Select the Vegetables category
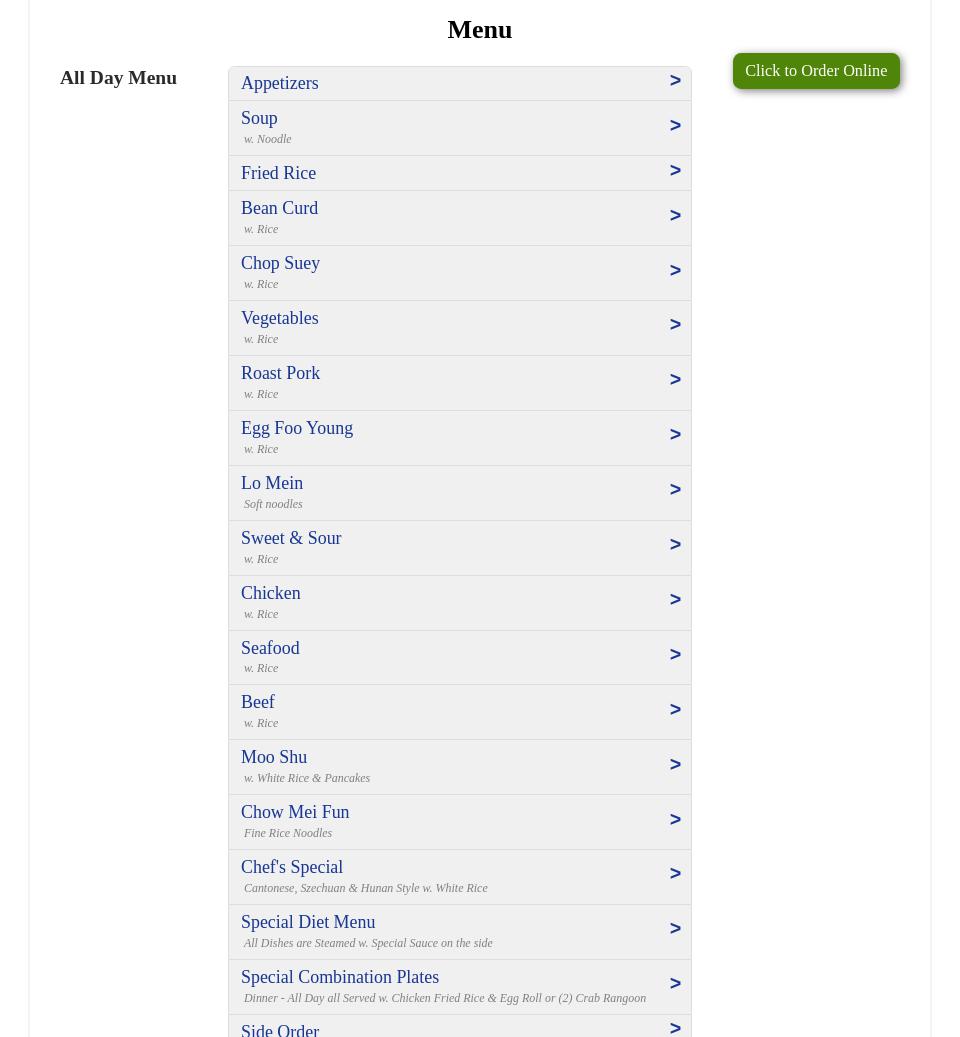The height and width of the screenshot is (1037, 960). (279, 318)
